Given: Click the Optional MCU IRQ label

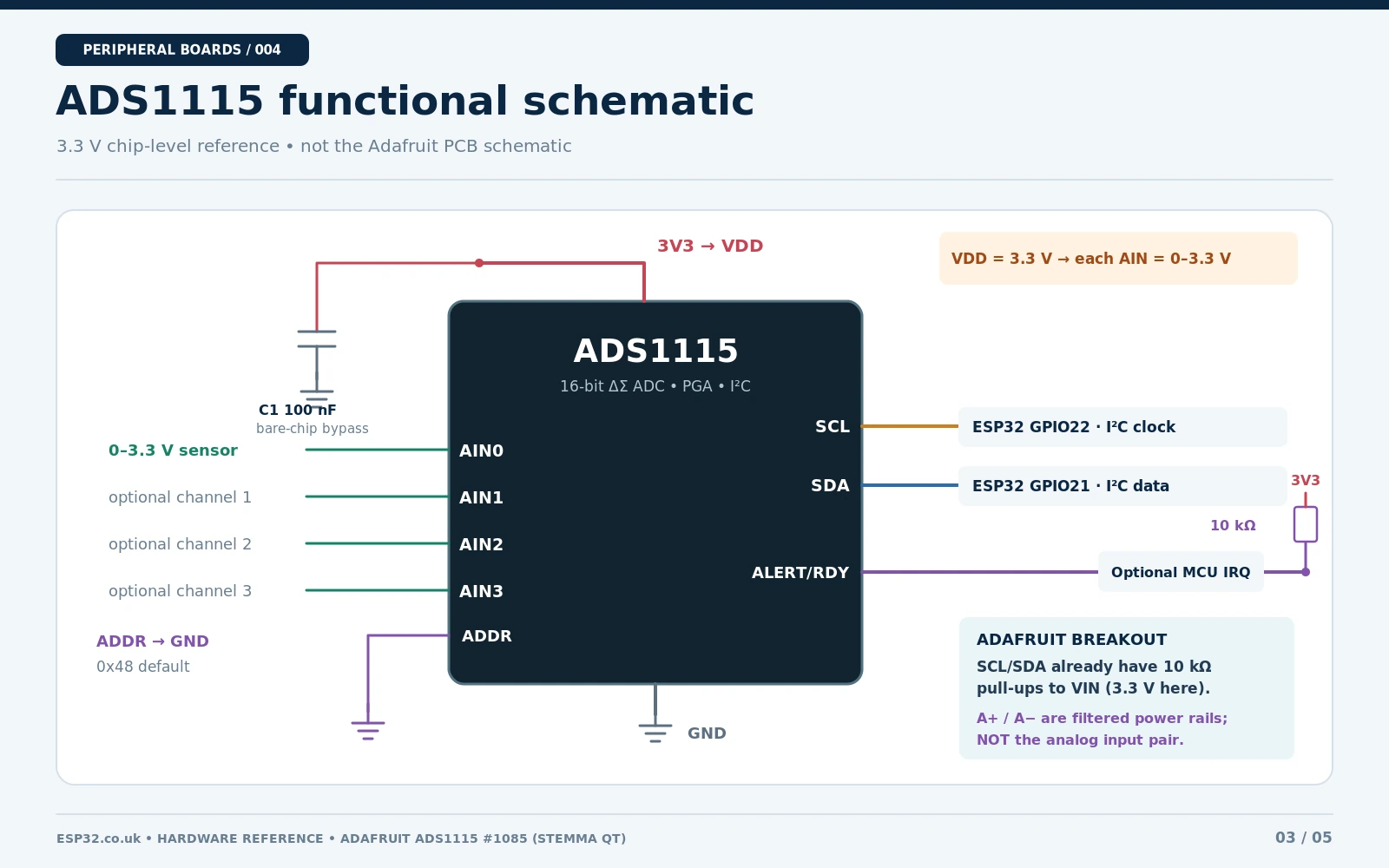Looking at the screenshot, I should (1181, 572).
